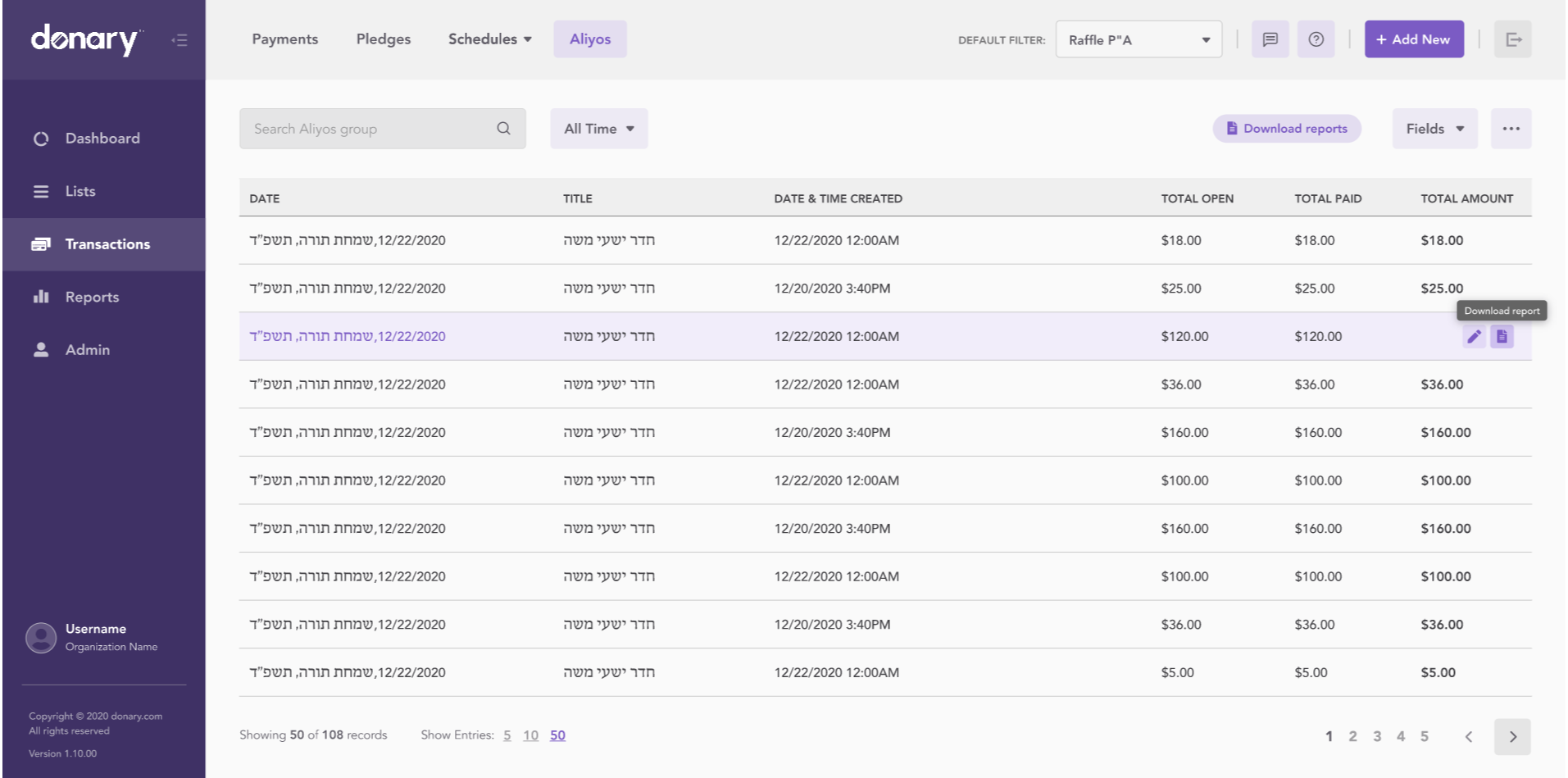Download report for $120.00 row
This screenshot has height=778, width=1568.
point(1502,336)
